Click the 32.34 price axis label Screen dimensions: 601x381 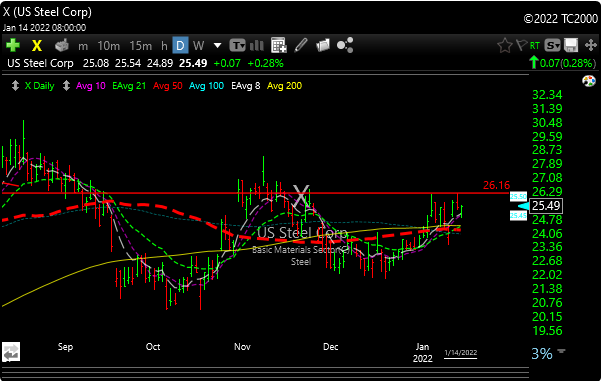pyautogui.click(x=547, y=95)
